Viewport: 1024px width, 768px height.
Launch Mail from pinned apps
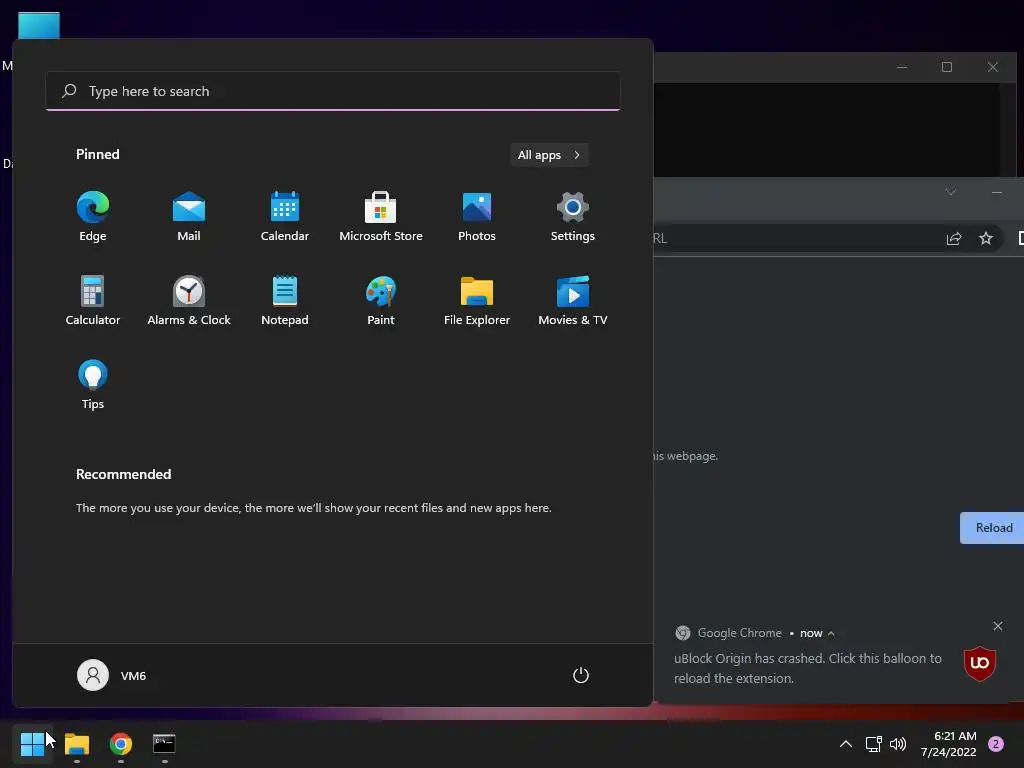(189, 217)
